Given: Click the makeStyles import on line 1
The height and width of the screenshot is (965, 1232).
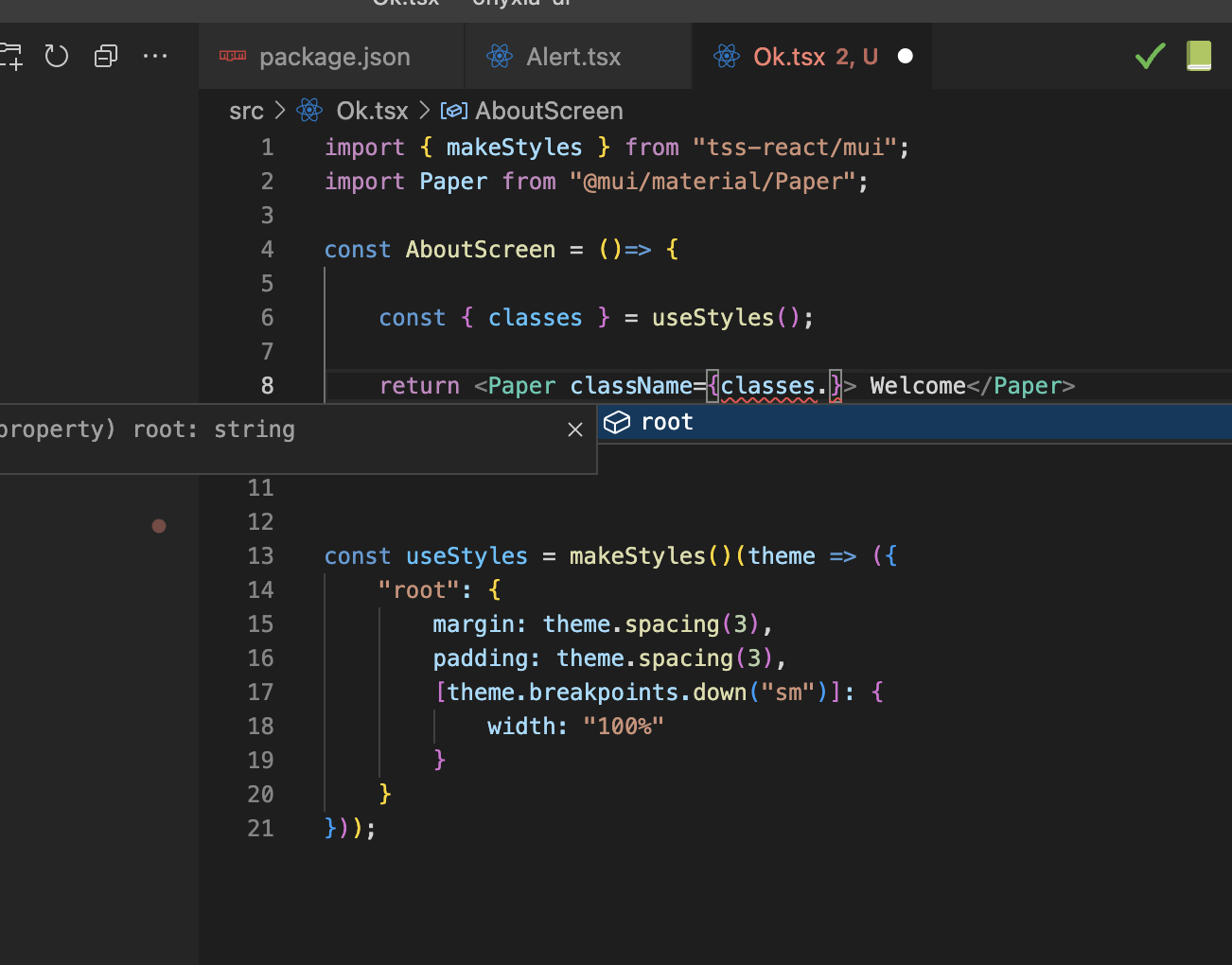Looking at the screenshot, I should pos(514,148).
